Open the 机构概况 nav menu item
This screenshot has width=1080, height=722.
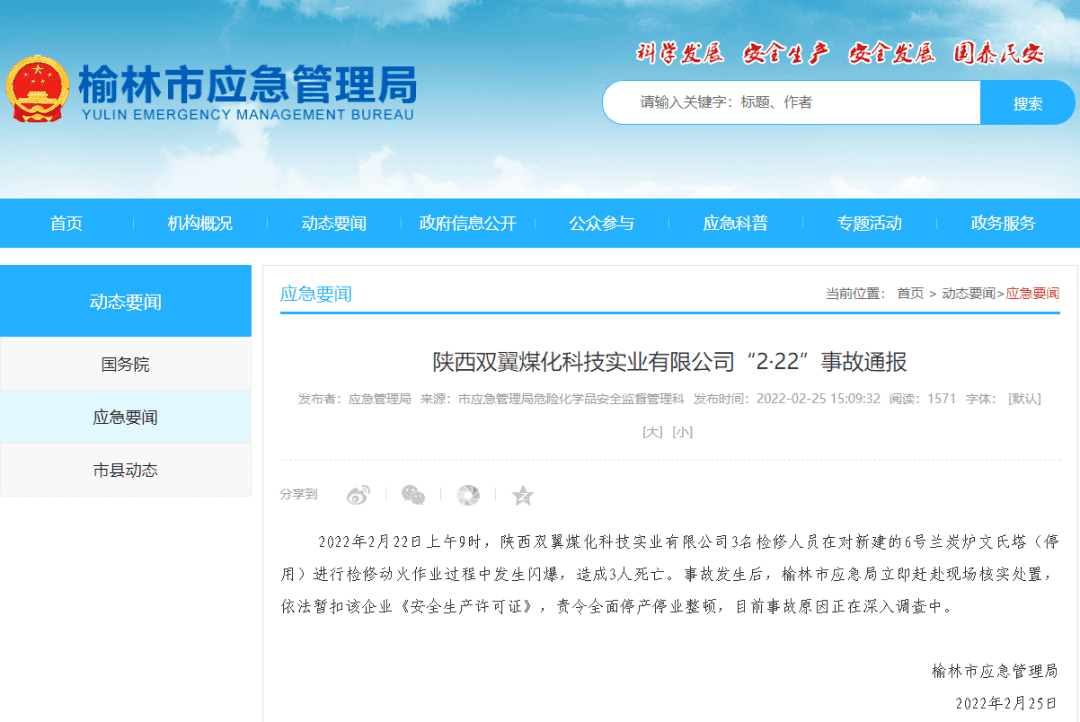coord(200,223)
